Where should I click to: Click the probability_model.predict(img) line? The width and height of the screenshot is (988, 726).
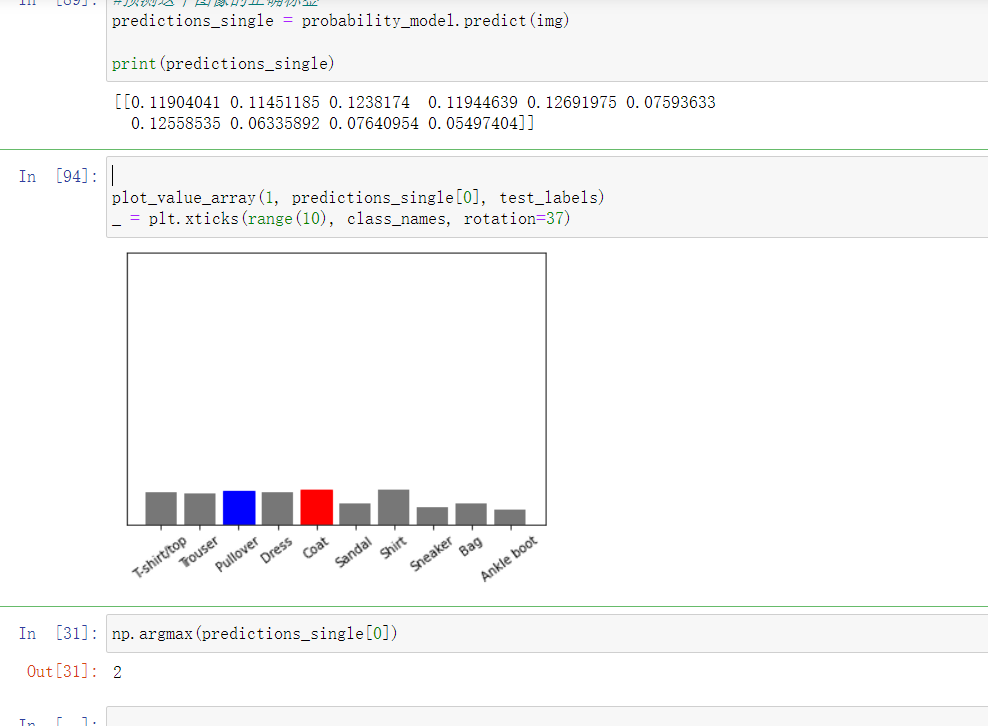pos(340,20)
